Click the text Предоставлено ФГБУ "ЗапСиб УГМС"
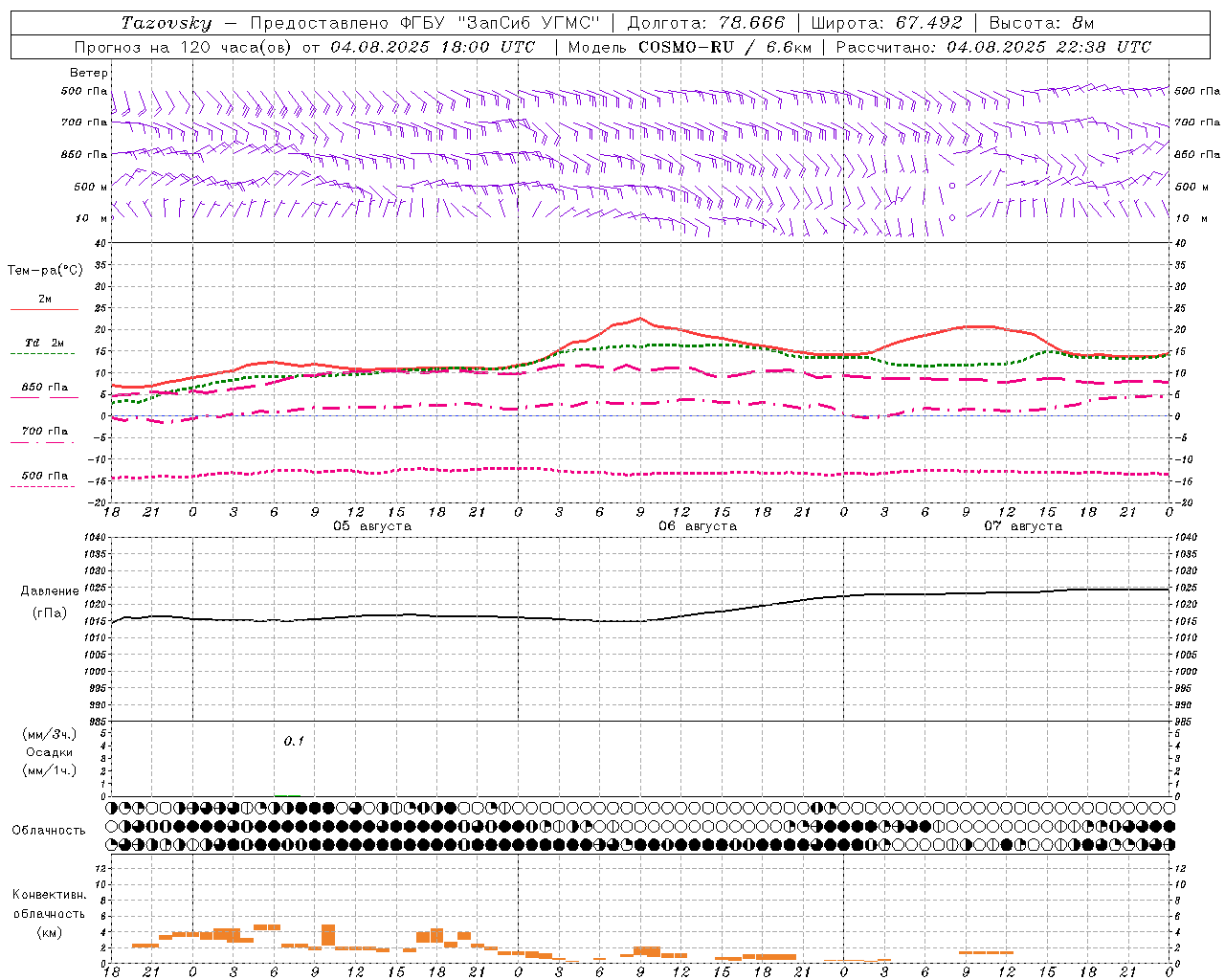 coord(425,22)
